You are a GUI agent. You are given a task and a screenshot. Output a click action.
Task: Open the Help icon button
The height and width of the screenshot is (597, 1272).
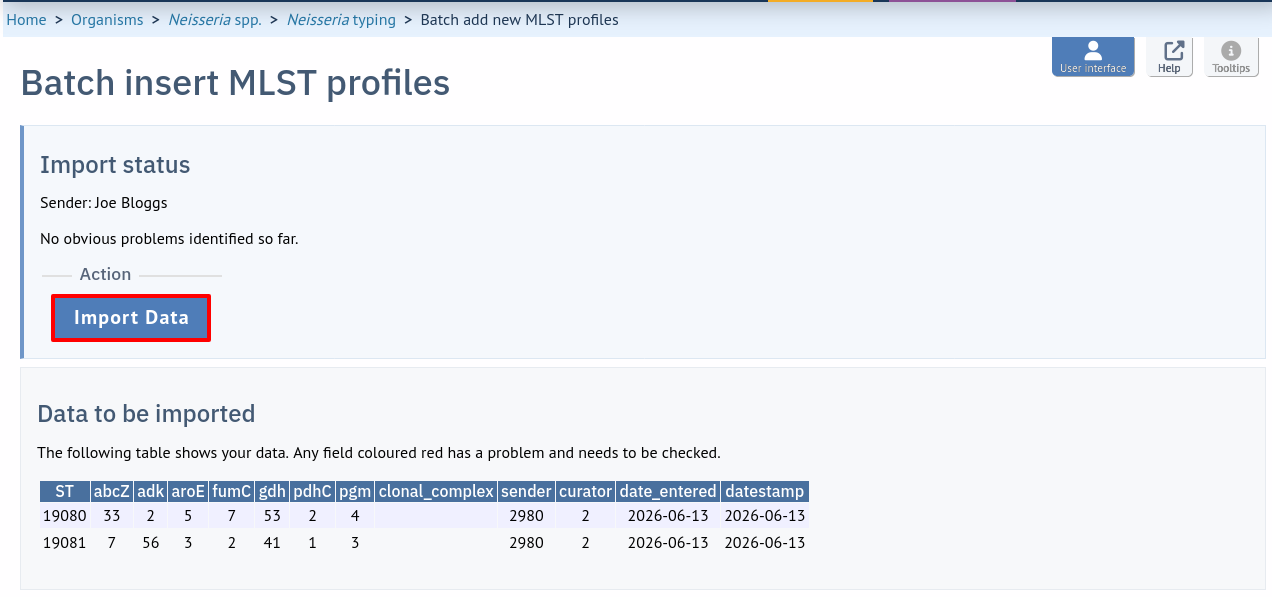click(x=1170, y=57)
